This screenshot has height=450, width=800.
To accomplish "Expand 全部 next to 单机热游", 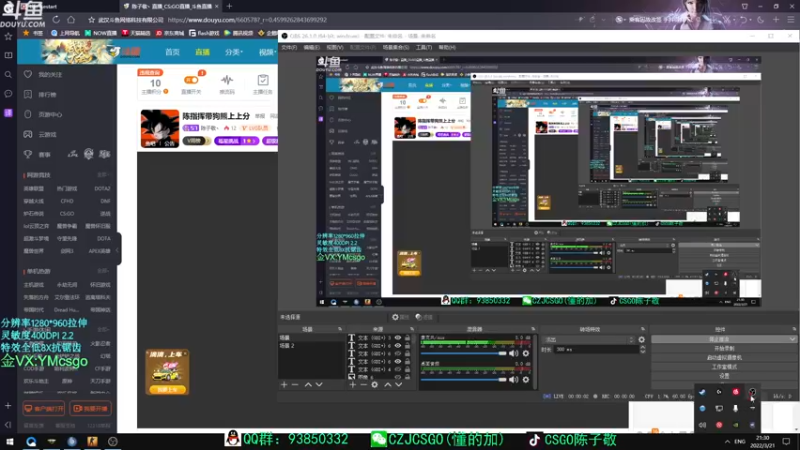I will [103, 271].
